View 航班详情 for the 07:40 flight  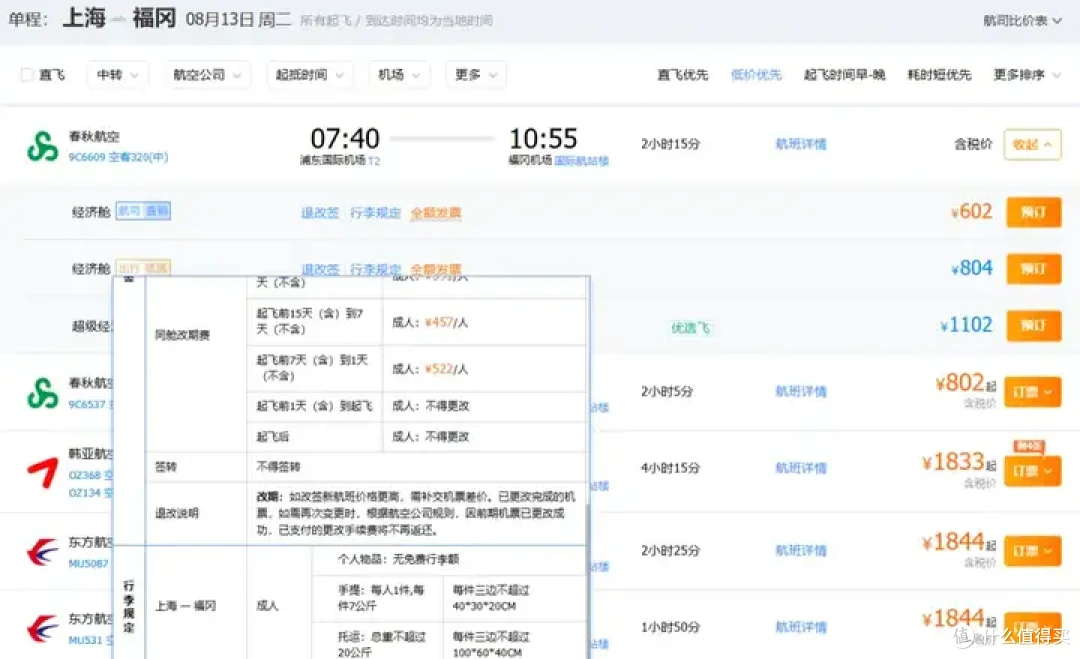click(800, 144)
